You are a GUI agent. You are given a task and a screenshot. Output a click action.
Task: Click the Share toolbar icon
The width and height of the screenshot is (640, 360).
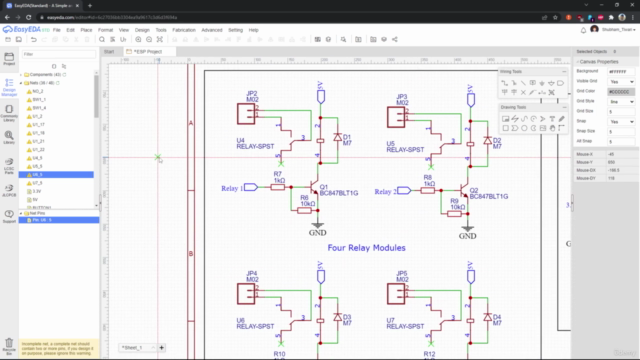tap(395, 40)
